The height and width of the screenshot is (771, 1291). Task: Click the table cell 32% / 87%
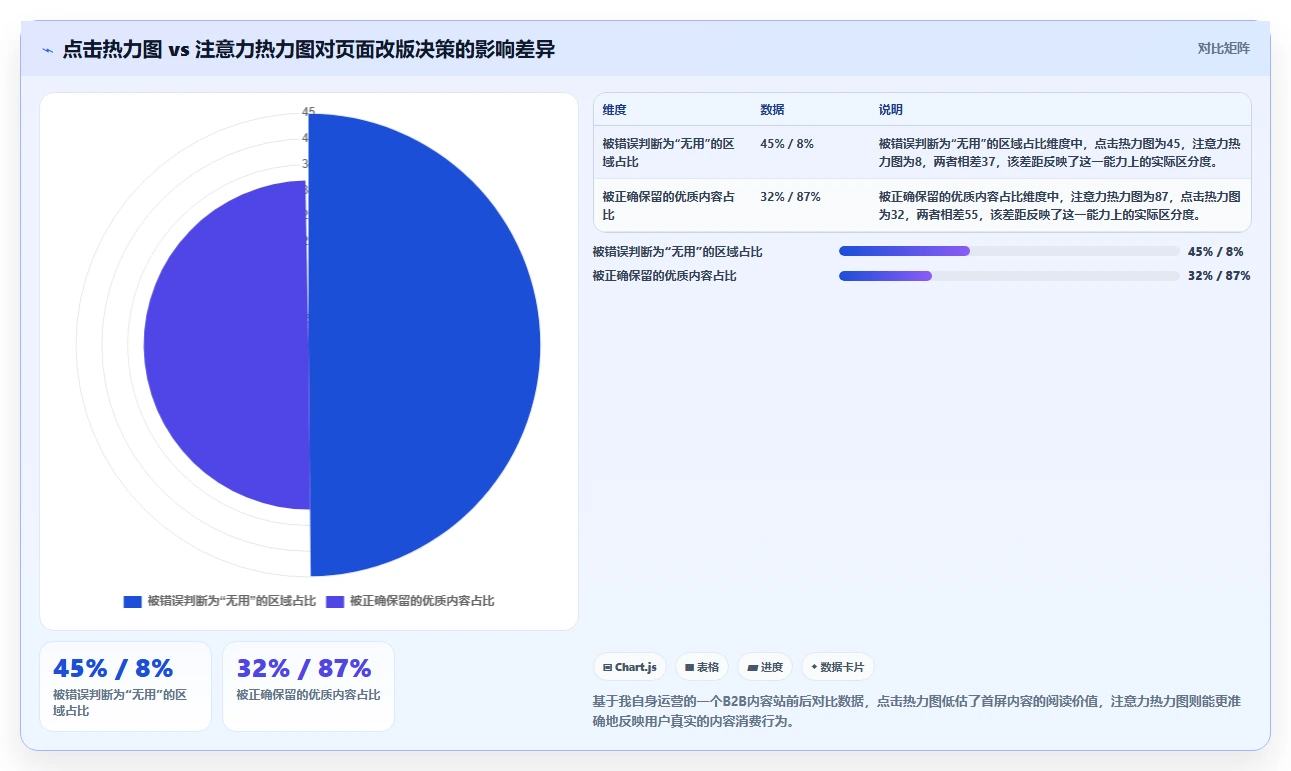[790, 197]
